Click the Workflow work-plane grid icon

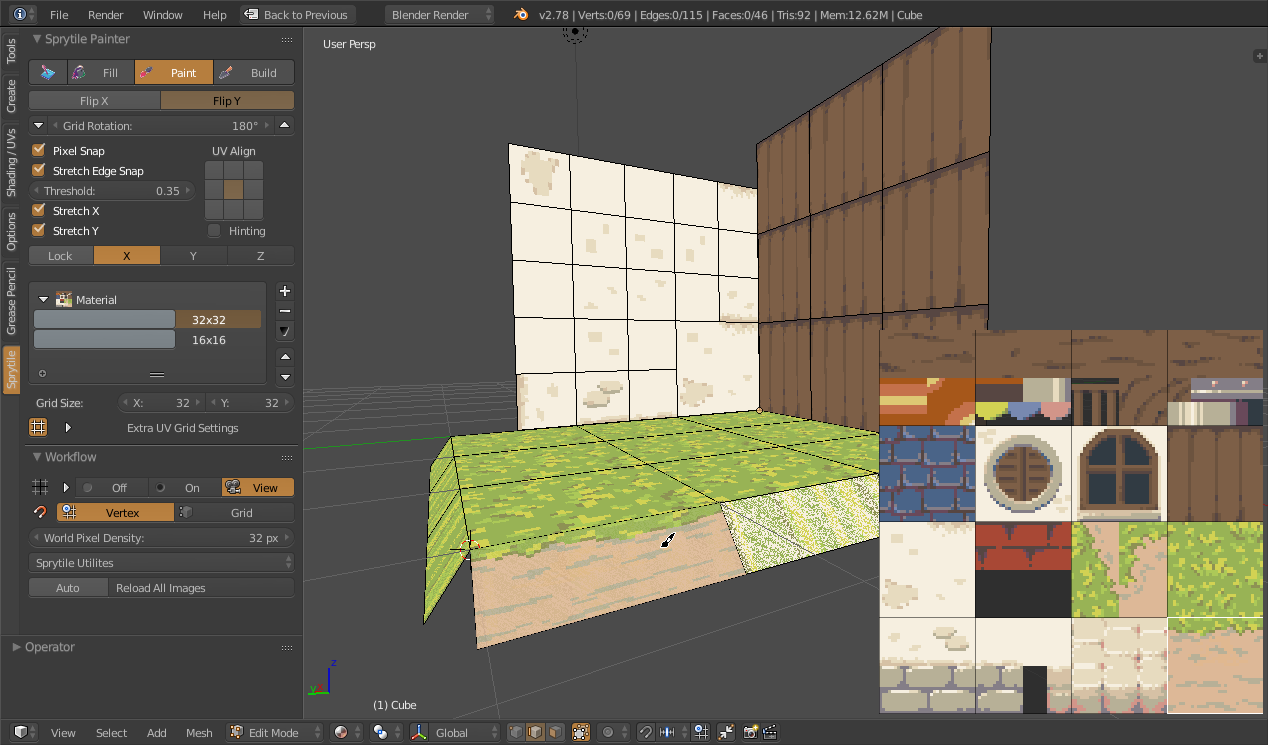click(x=40, y=487)
